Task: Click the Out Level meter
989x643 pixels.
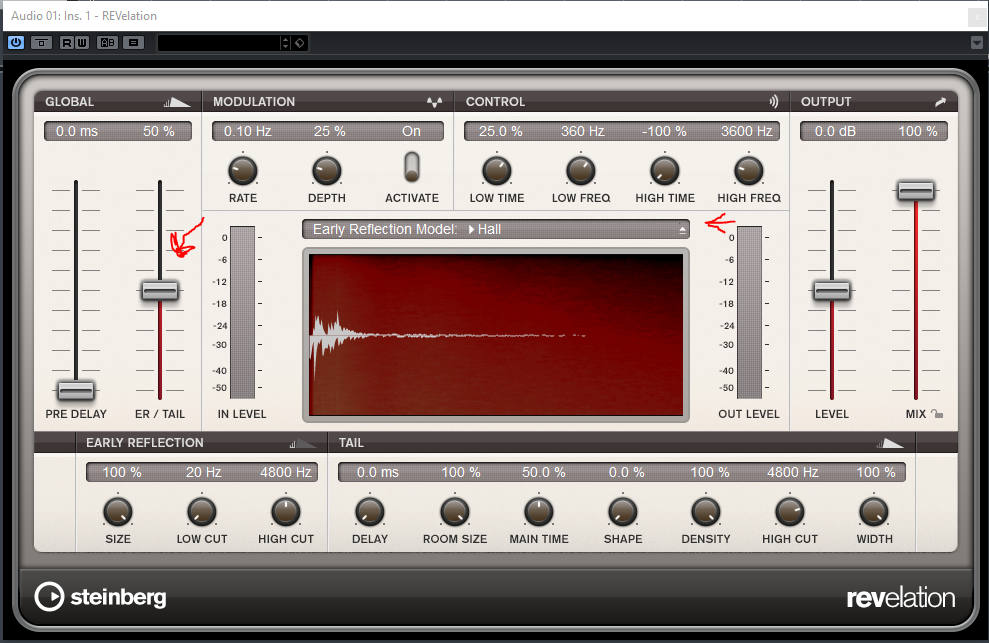Action: 749,312
